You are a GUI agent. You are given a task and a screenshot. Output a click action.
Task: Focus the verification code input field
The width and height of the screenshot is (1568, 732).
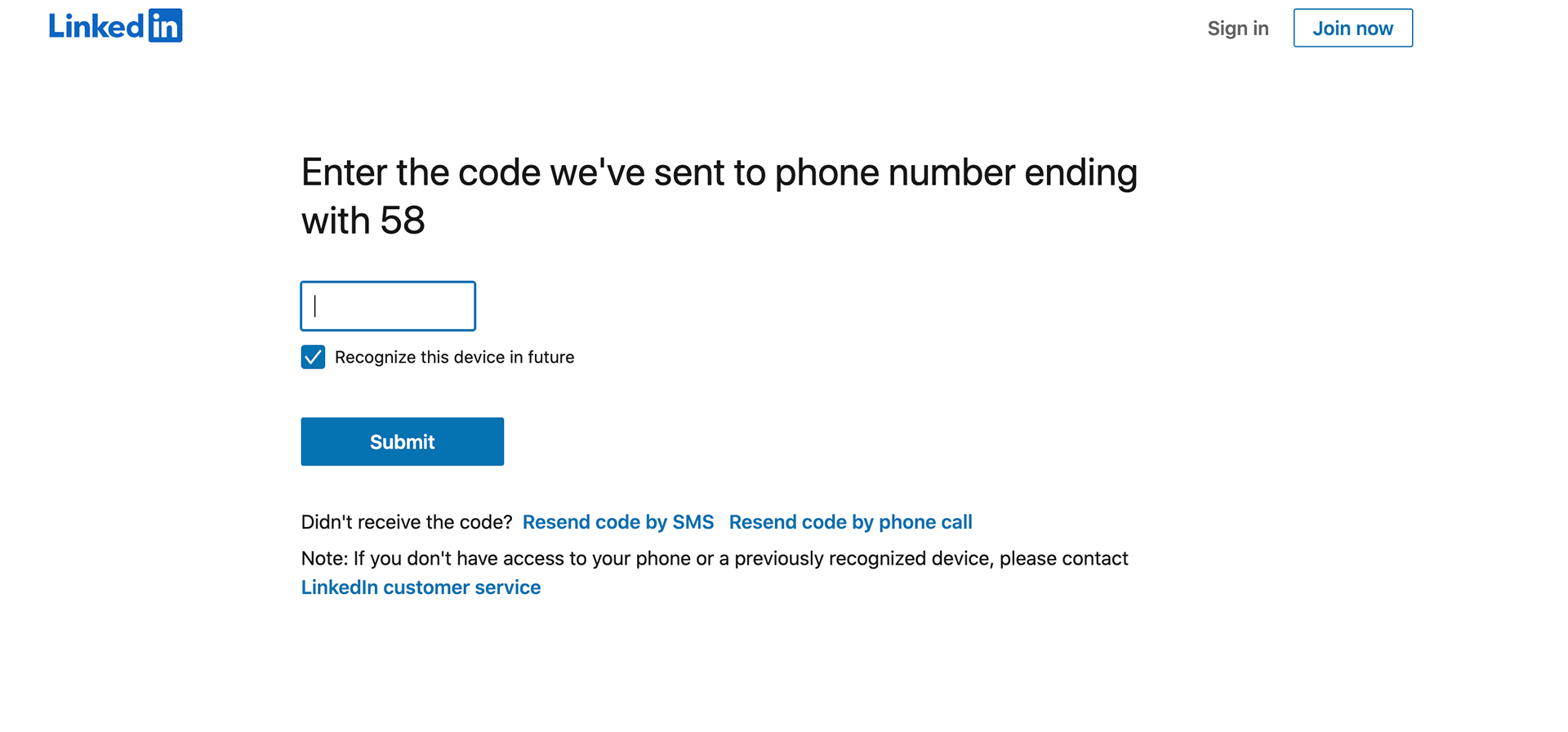click(388, 306)
